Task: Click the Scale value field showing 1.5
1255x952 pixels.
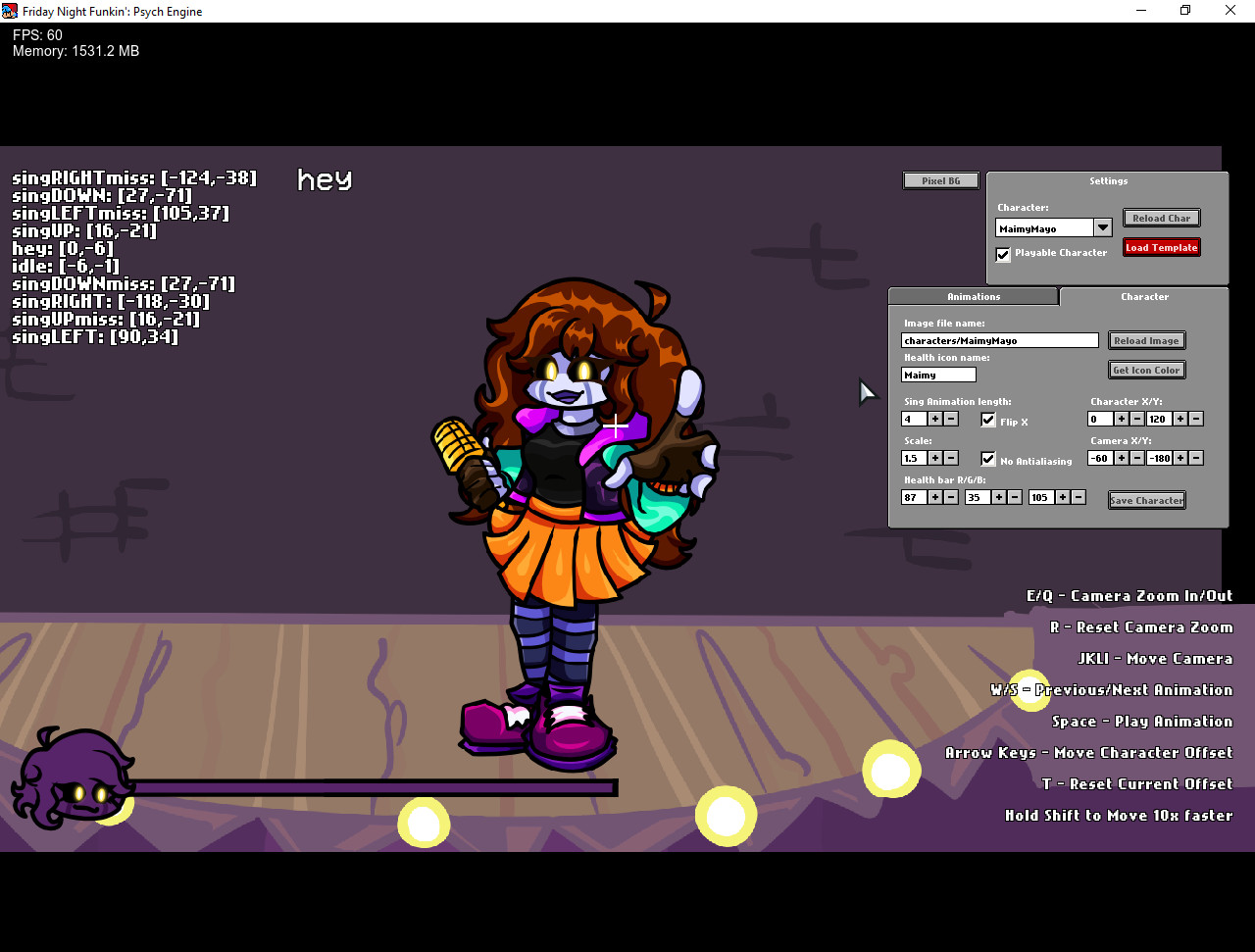Action: pos(914,458)
